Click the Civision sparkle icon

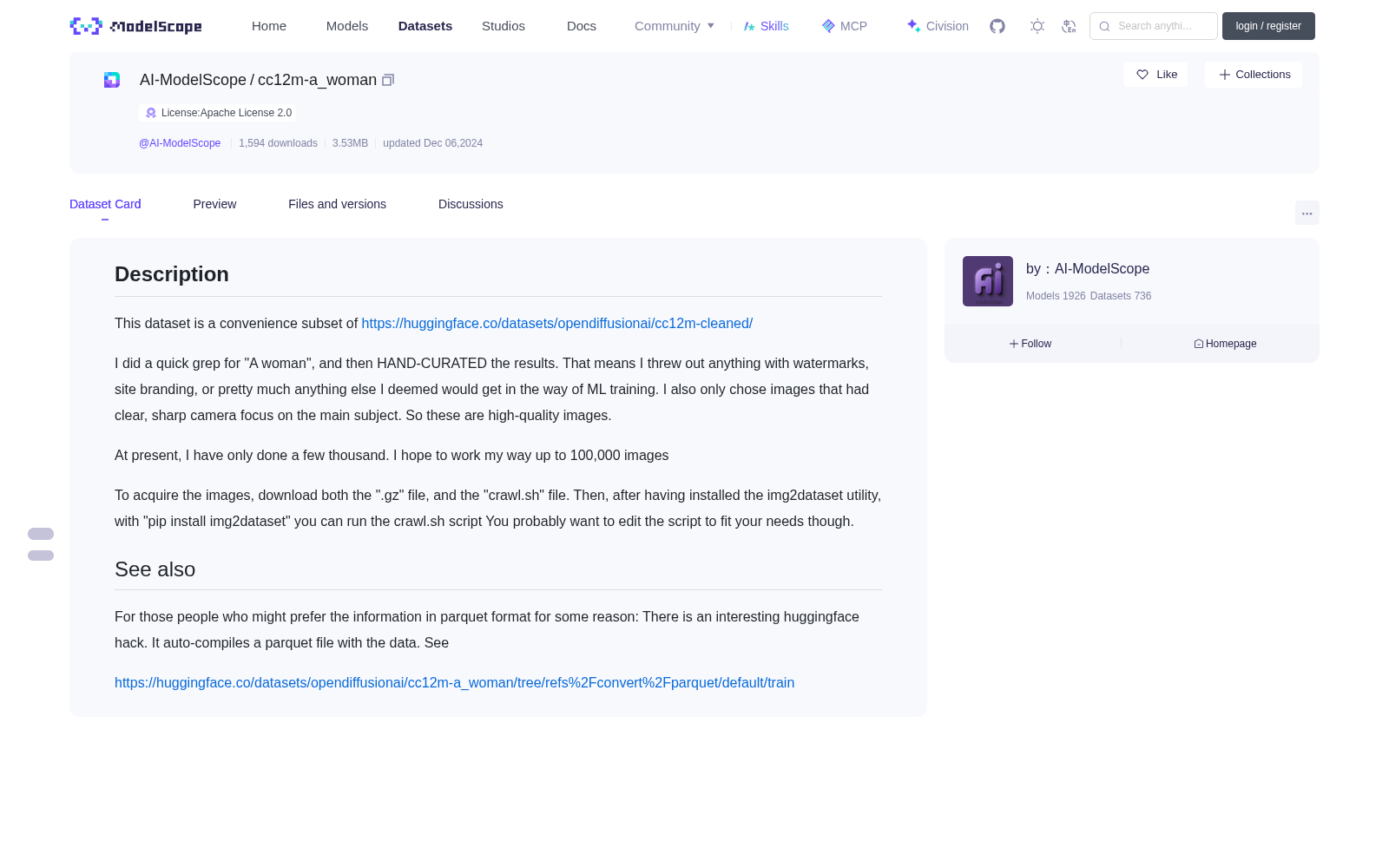coord(913,26)
